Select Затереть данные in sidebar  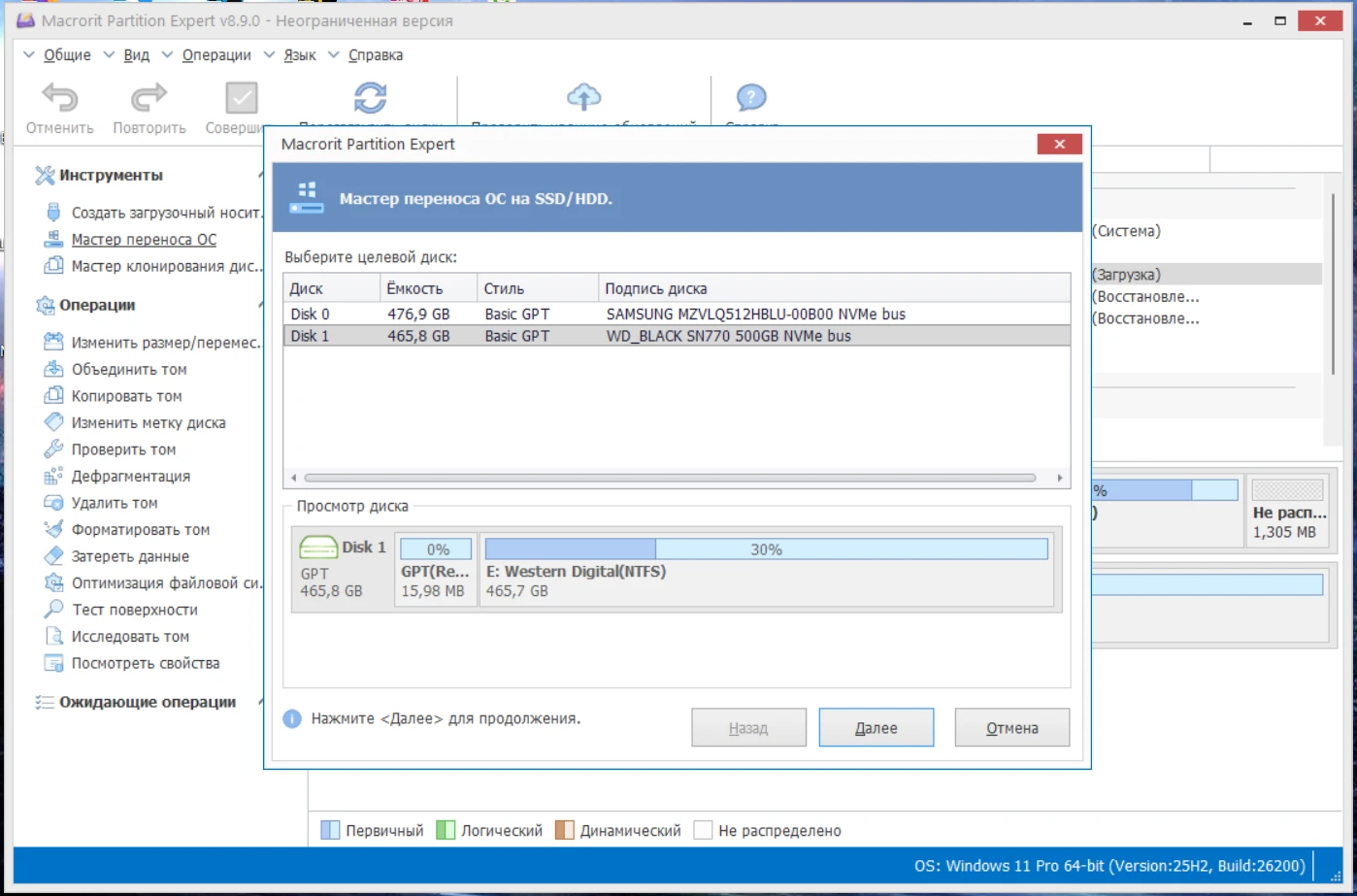point(130,557)
